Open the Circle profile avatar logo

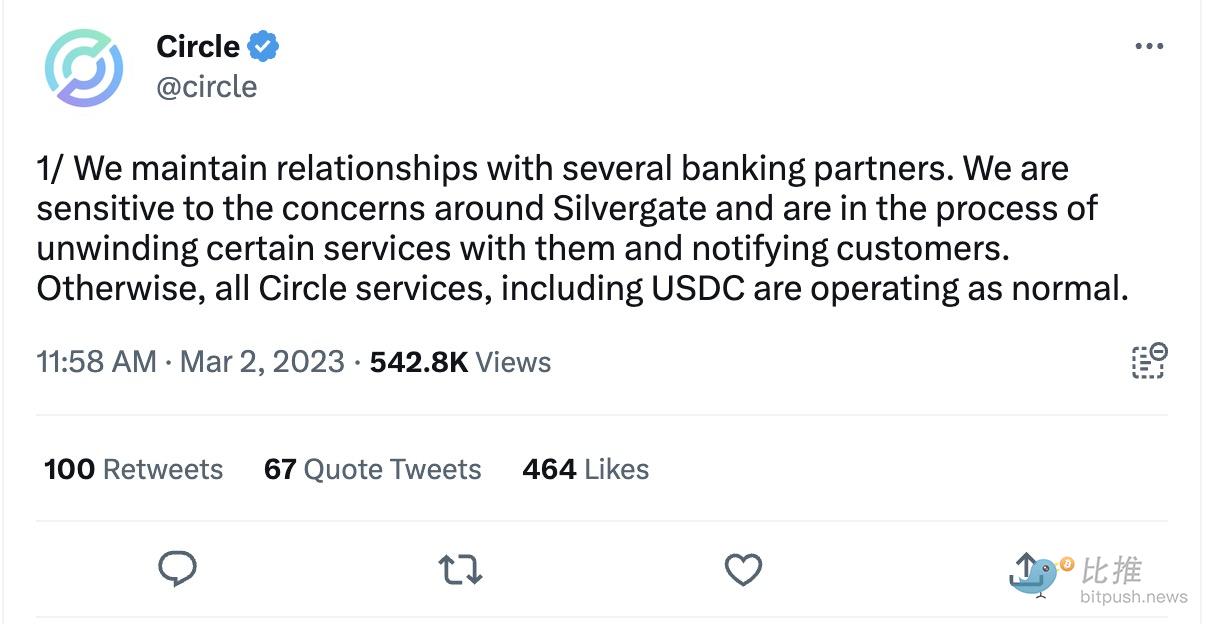click(84, 68)
